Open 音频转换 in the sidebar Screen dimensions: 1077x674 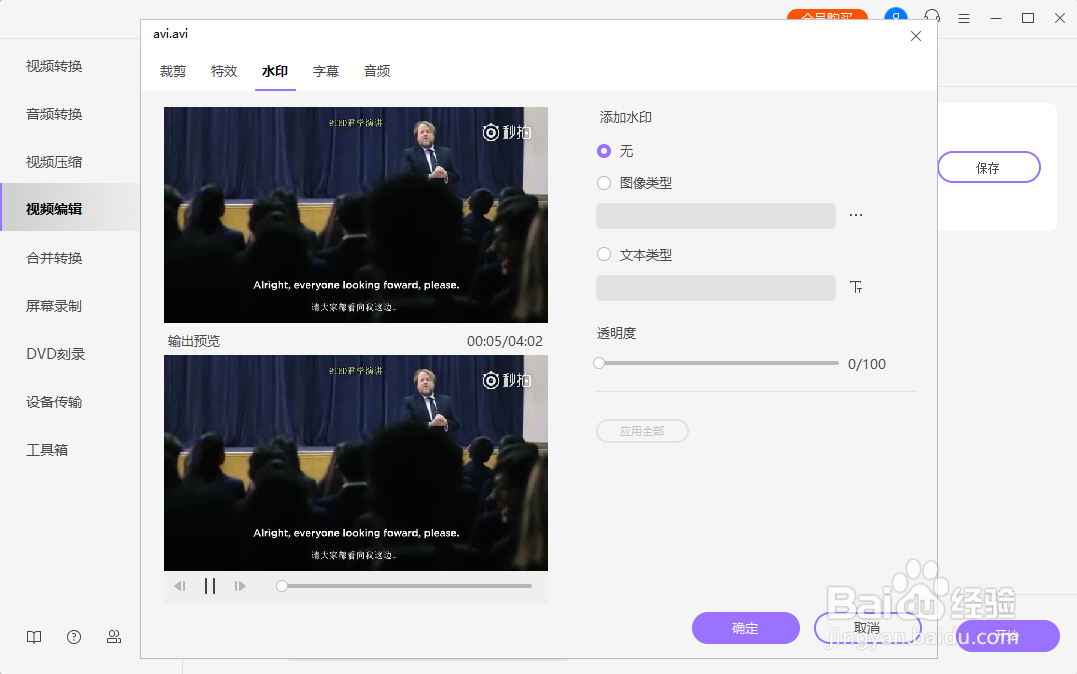pyautogui.click(x=54, y=114)
